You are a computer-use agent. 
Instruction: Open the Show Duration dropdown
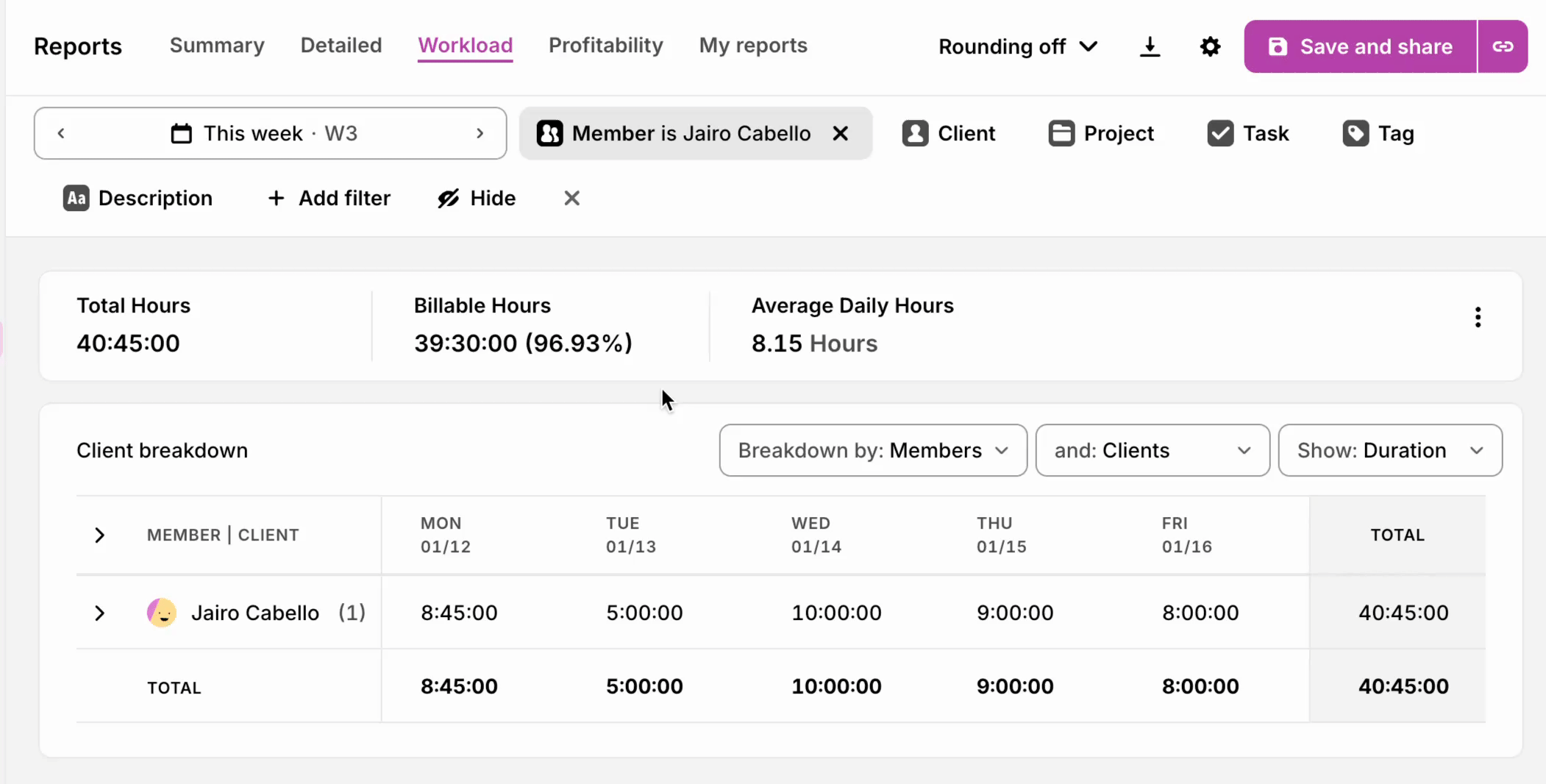point(1389,450)
